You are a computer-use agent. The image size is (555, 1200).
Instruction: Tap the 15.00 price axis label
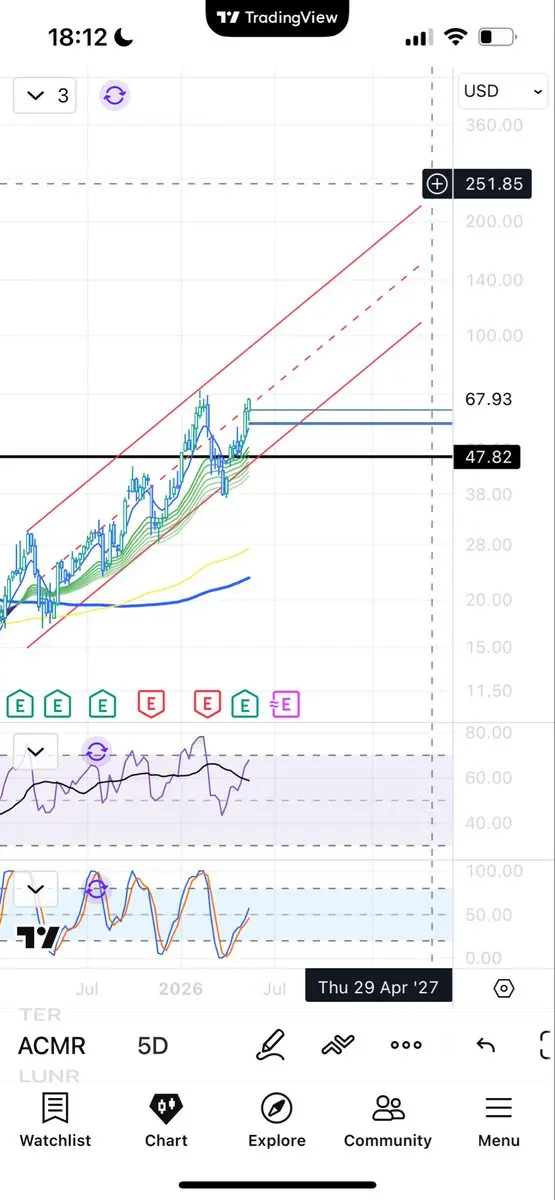[x=489, y=647]
